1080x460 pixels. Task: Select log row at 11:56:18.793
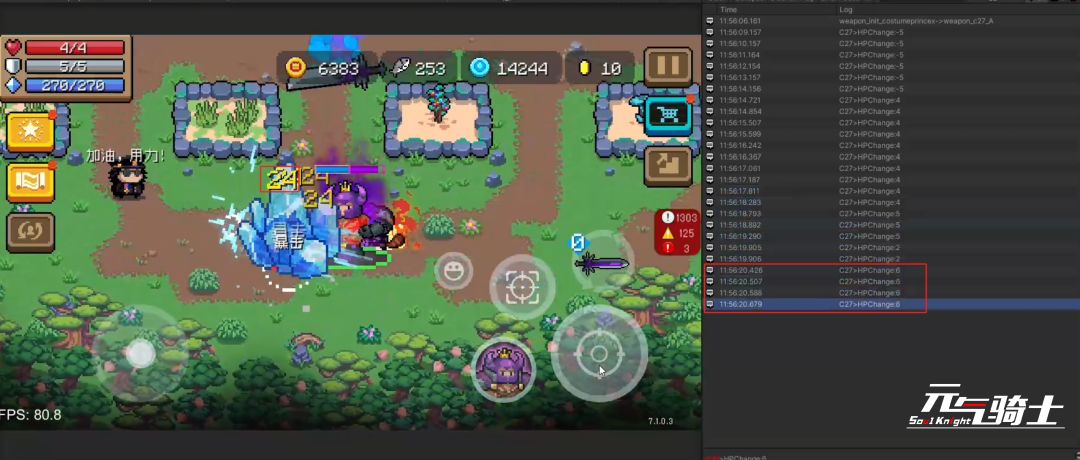[x=893, y=214]
